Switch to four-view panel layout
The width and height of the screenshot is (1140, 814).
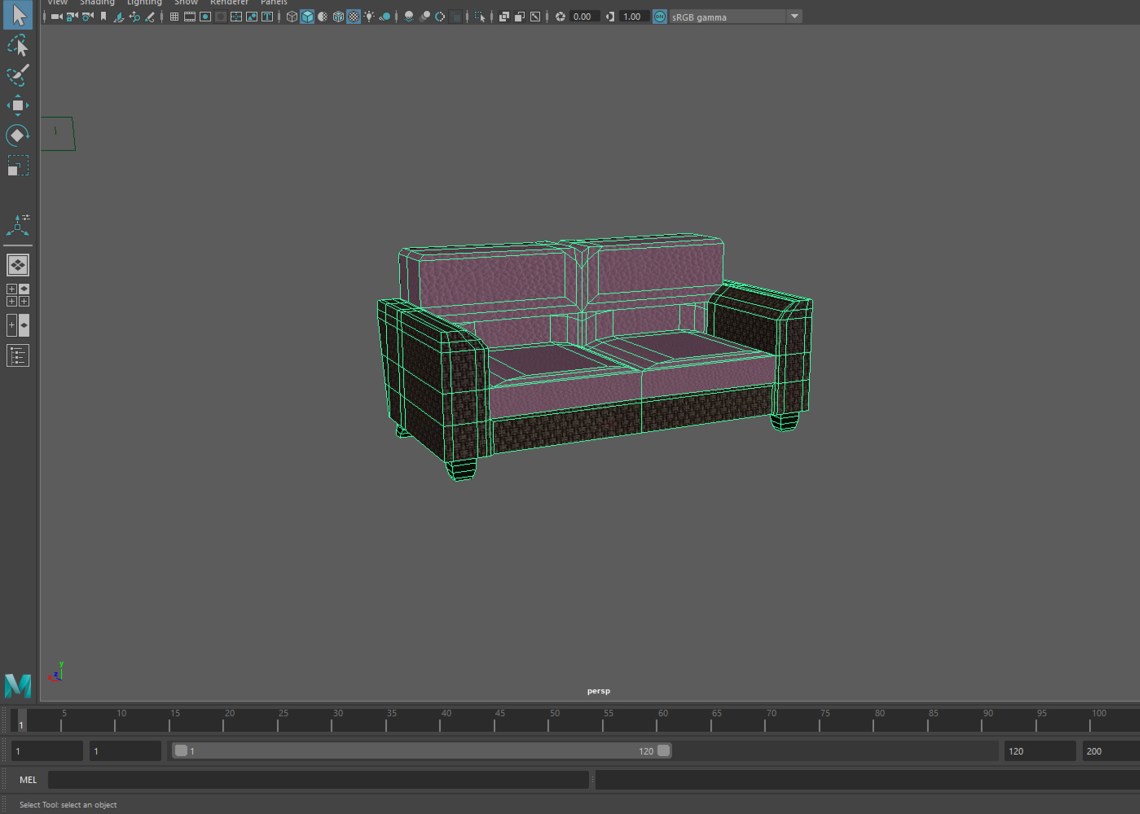point(17,295)
